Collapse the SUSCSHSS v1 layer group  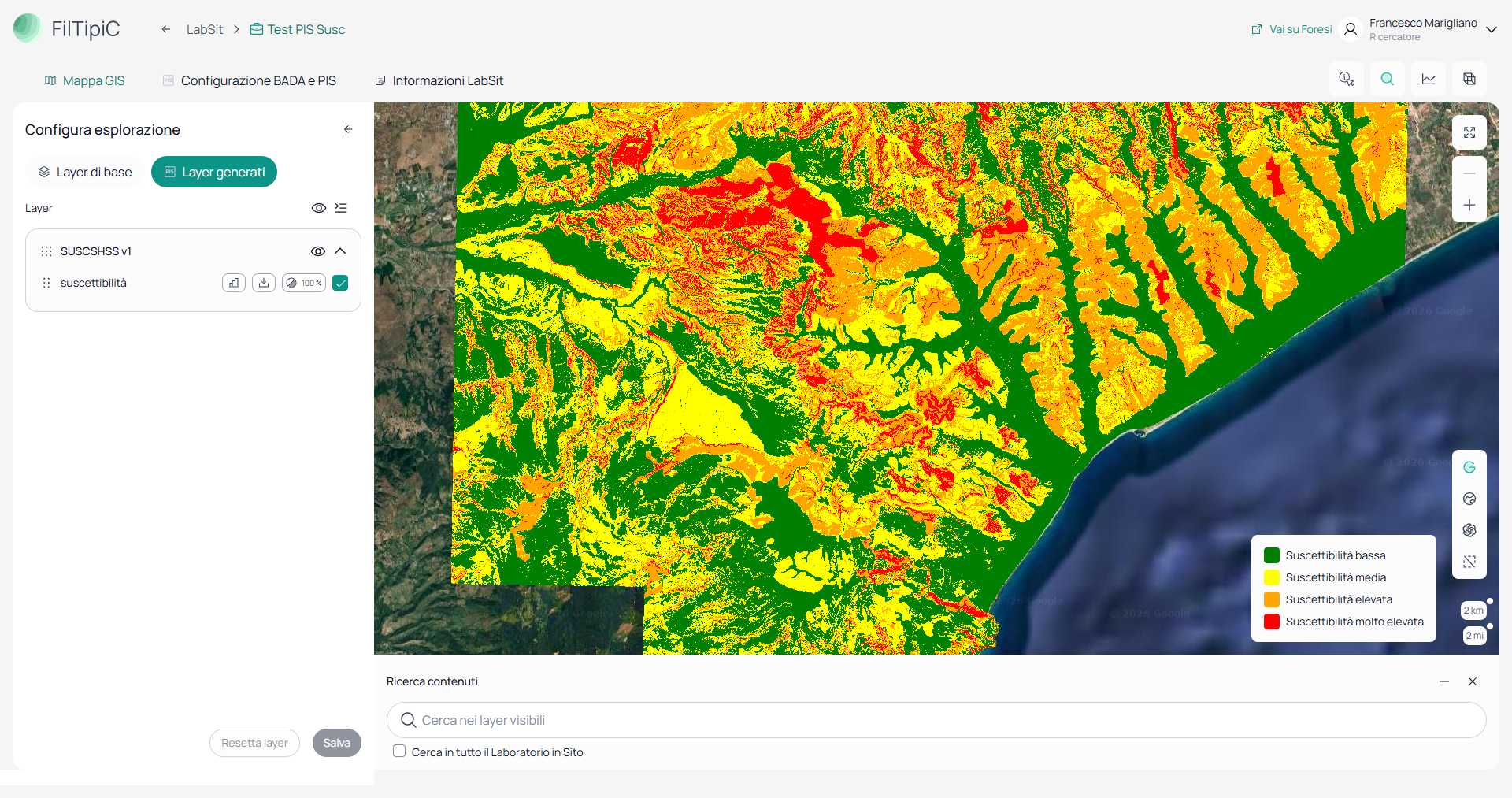pyautogui.click(x=340, y=251)
